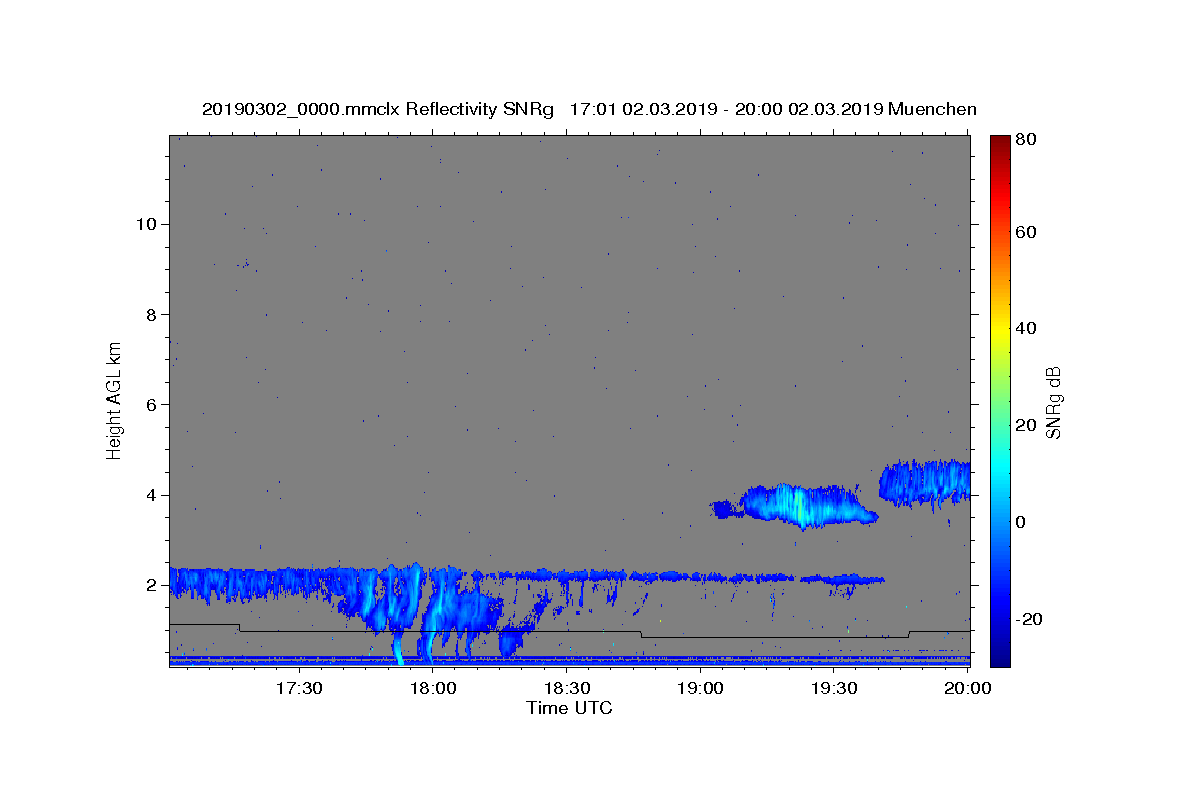Click the height tick label 10

[x=146, y=224]
